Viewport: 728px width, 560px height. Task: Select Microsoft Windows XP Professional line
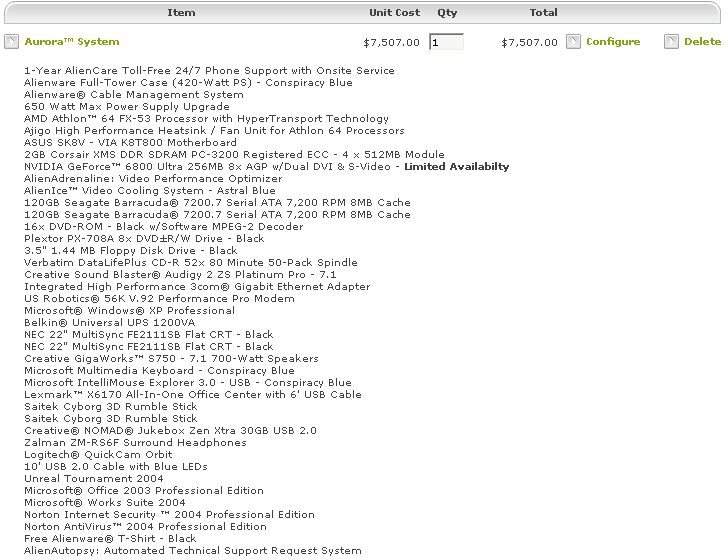click(x=130, y=311)
